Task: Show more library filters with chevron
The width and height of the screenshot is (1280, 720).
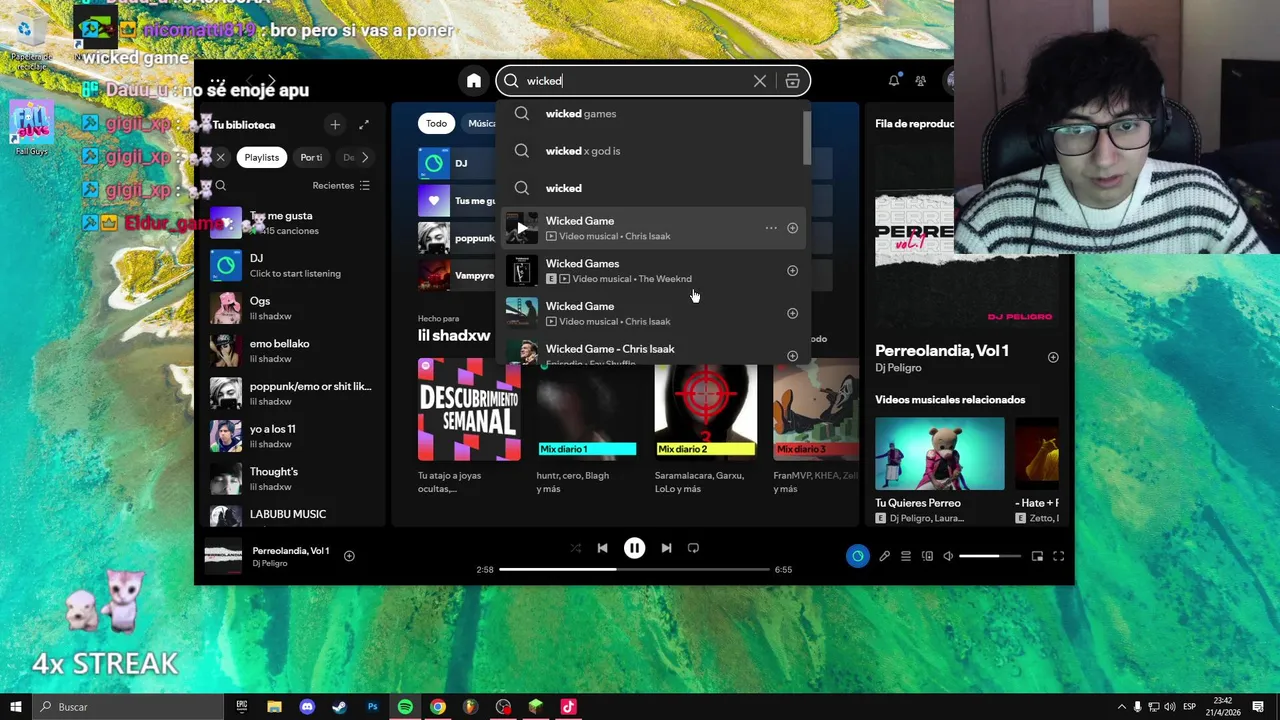Action: coord(365,157)
